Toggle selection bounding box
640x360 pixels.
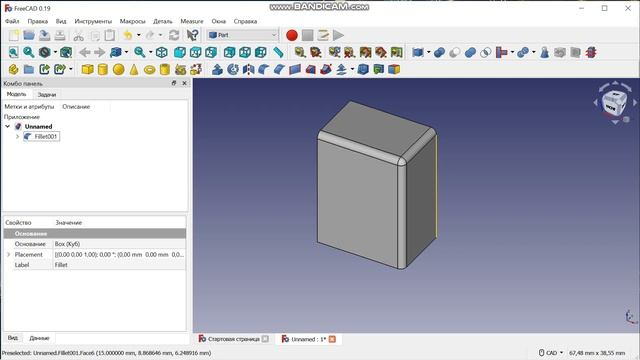pos(66,52)
